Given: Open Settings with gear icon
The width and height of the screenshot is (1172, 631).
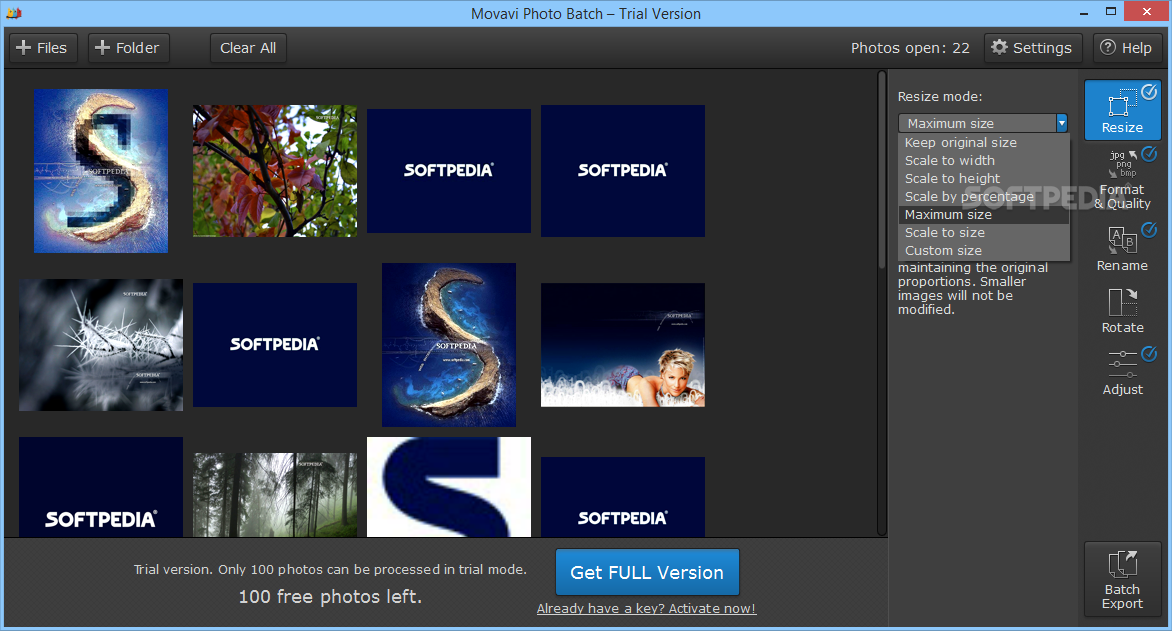Looking at the screenshot, I should [x=1032, y=48].
